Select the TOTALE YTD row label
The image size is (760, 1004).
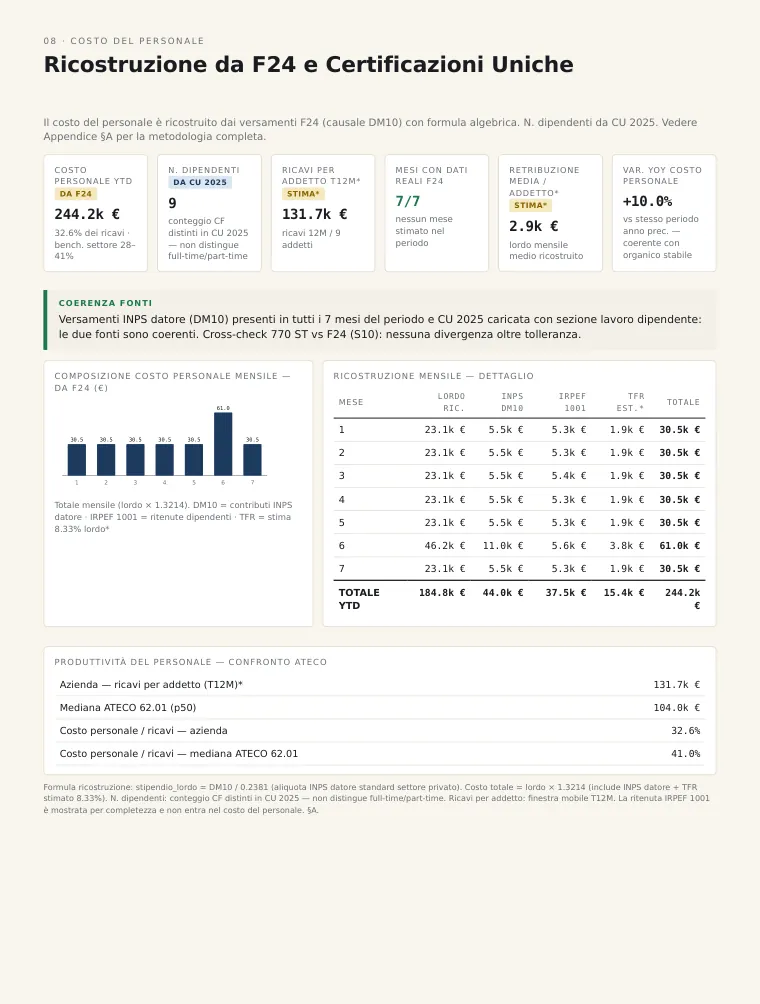359,599
